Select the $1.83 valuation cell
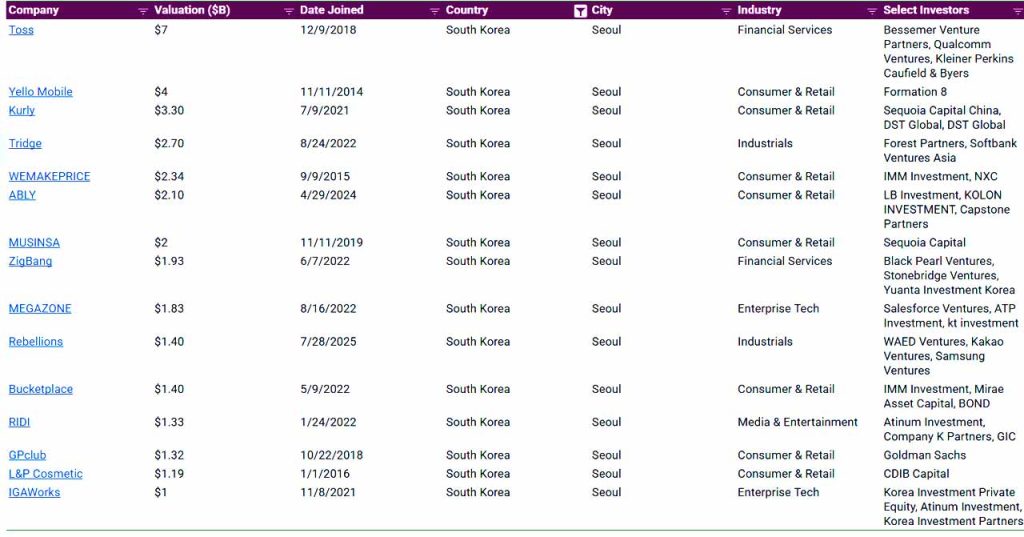This screenshot has width=1024, height=537. coord(169,308)
